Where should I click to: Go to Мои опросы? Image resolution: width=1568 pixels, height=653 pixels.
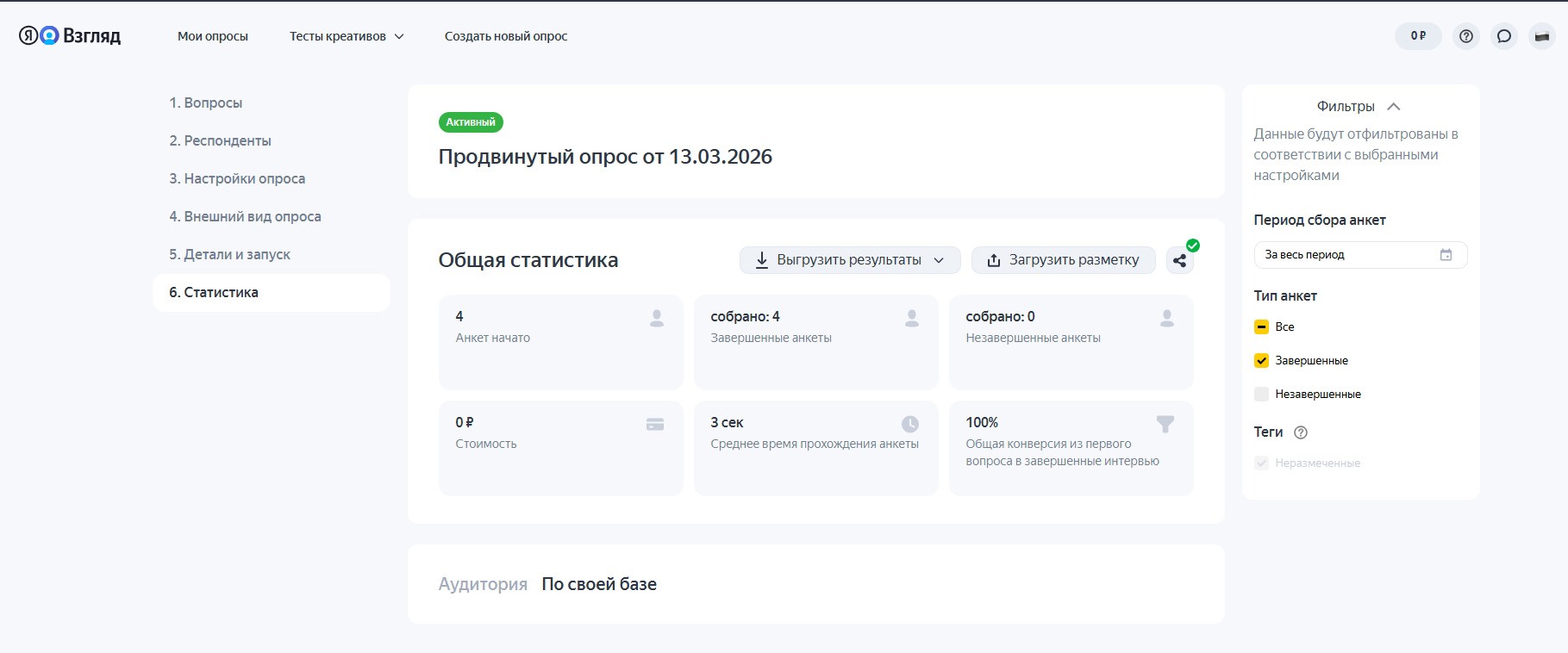click(212, 36)
